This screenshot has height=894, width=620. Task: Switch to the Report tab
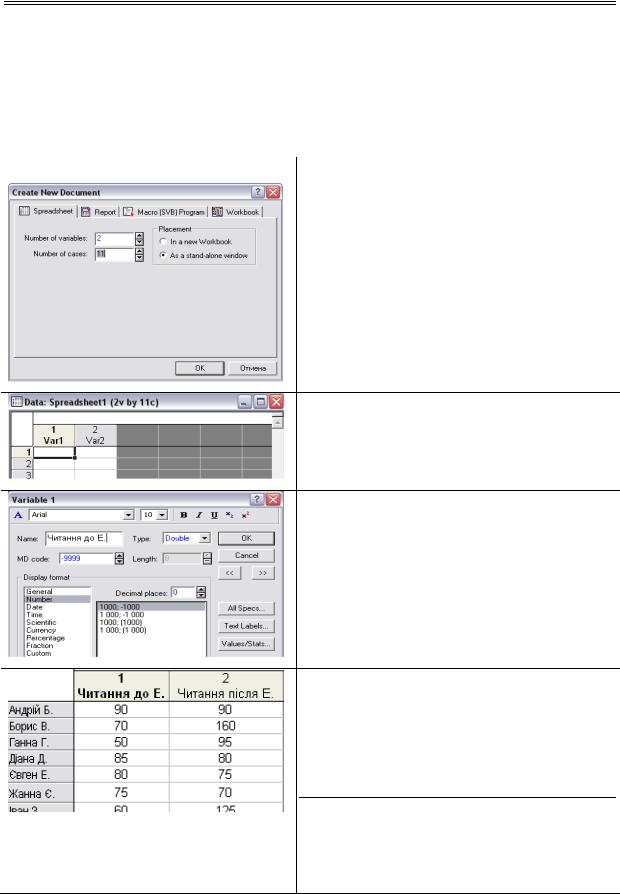(x=99, y=212)
